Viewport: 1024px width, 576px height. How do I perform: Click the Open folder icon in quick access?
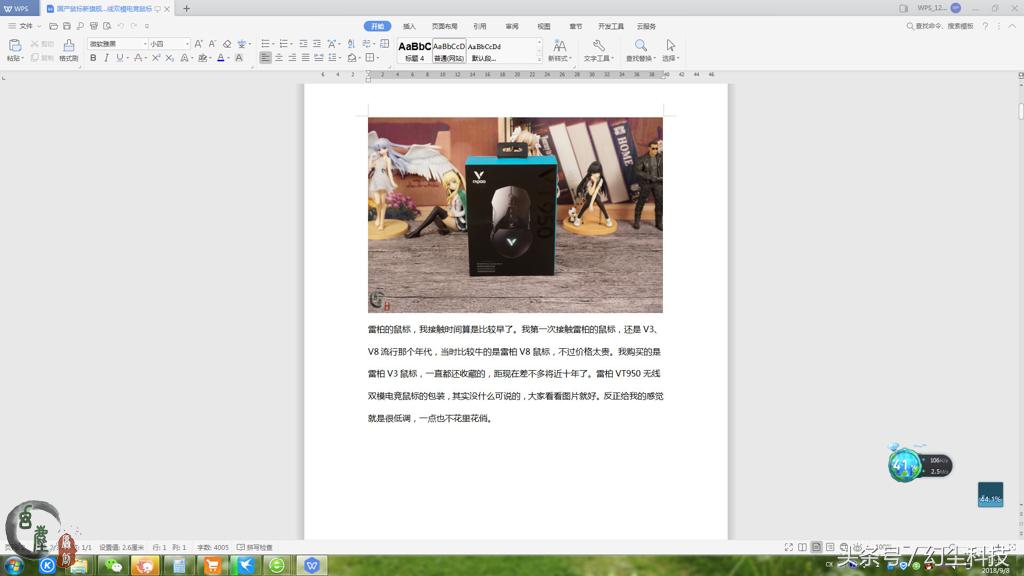[x=54, y=26]
